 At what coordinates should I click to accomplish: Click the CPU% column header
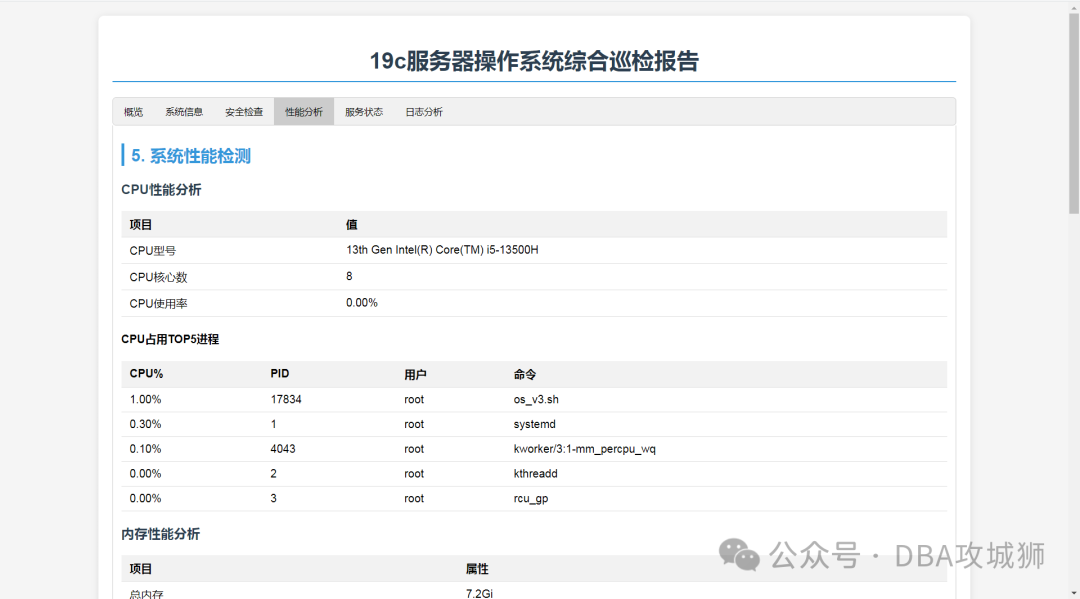pos(146,373)
